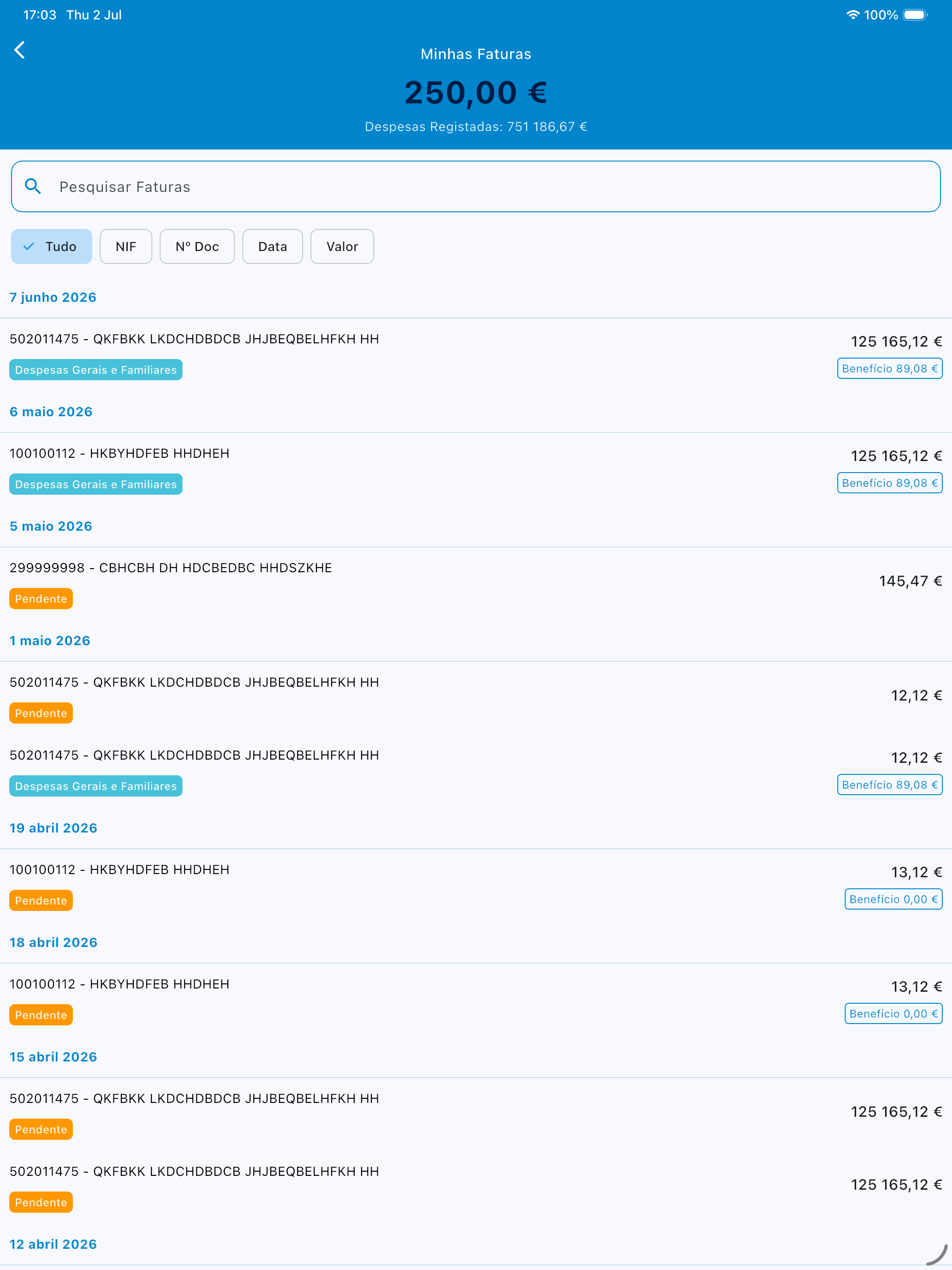952x1270 pixels.
Task: Tap the 13,12 € amount under 18 abril 2026
Action: [x=916, y=986]
